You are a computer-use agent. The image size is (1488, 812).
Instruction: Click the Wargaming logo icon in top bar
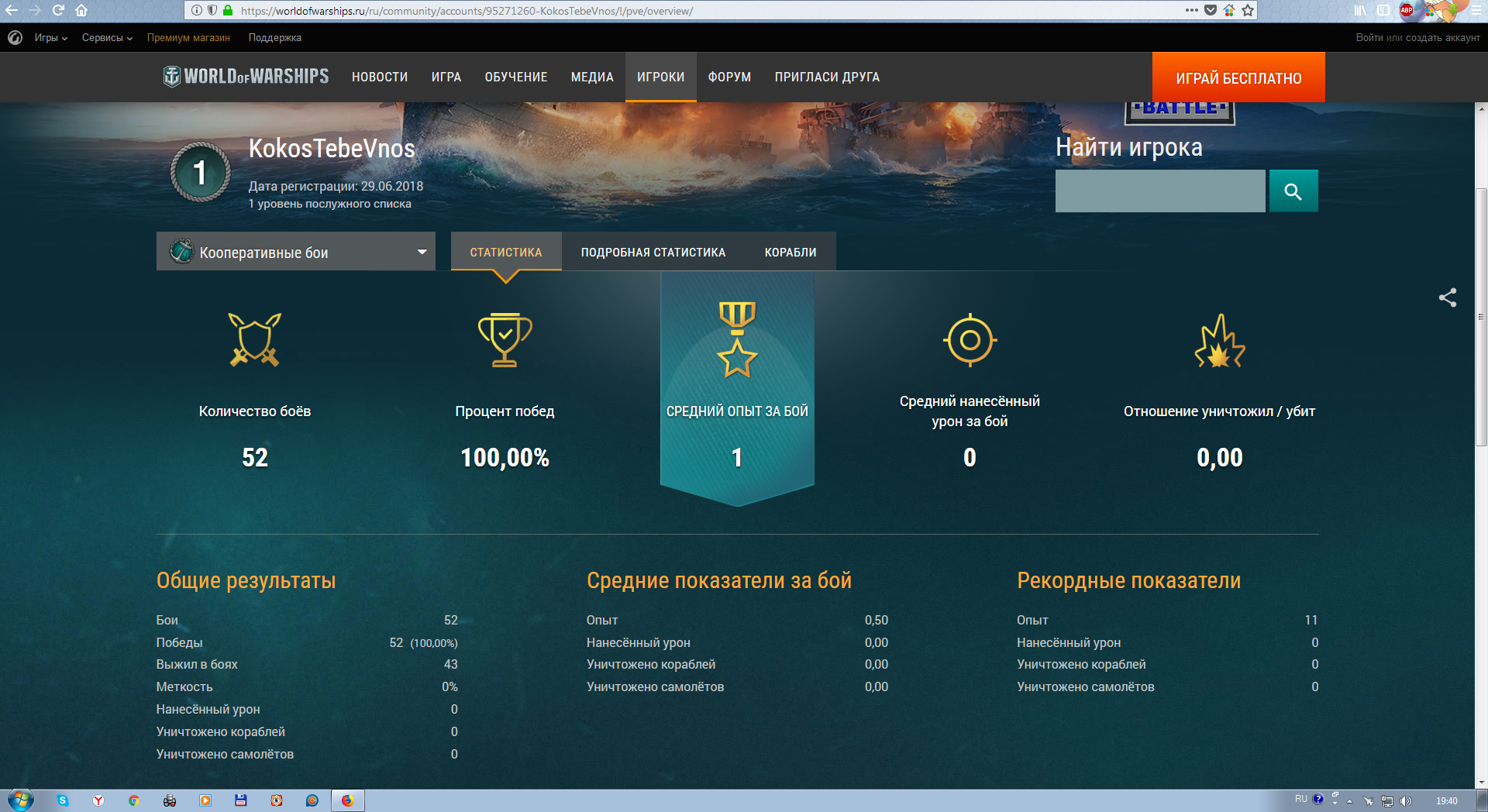[x=15, y=37]
